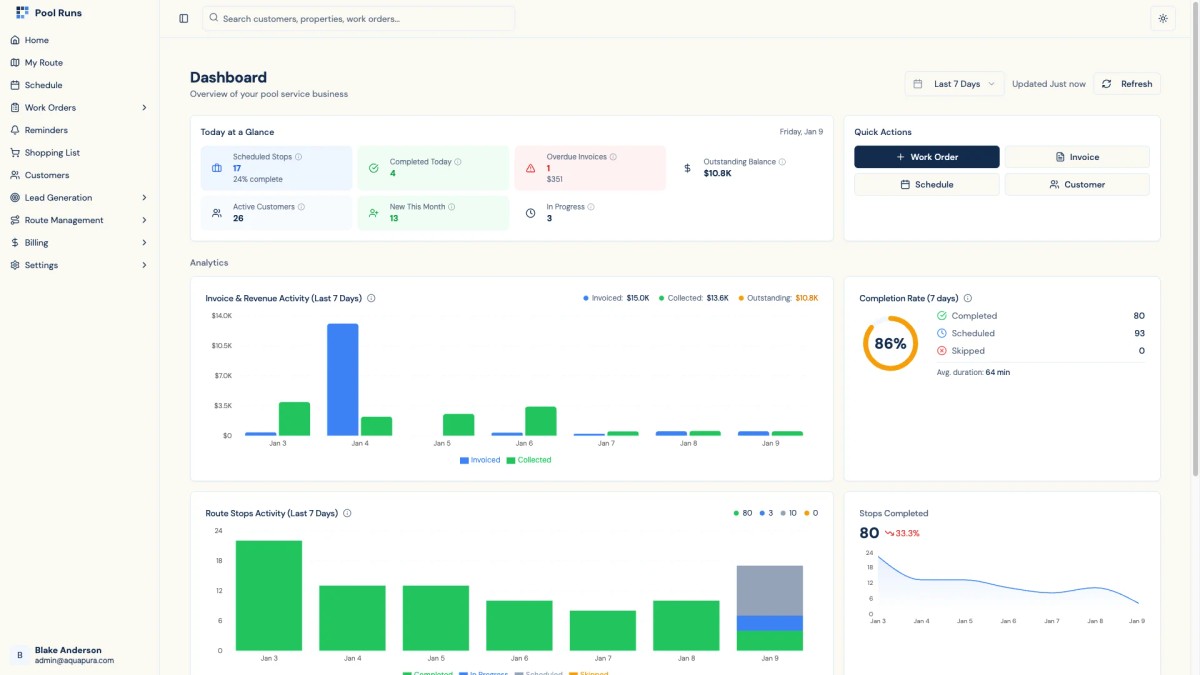Click the Work Orders clipboard icon
This screenshot has width=1200, height=675.
point(15,107)
